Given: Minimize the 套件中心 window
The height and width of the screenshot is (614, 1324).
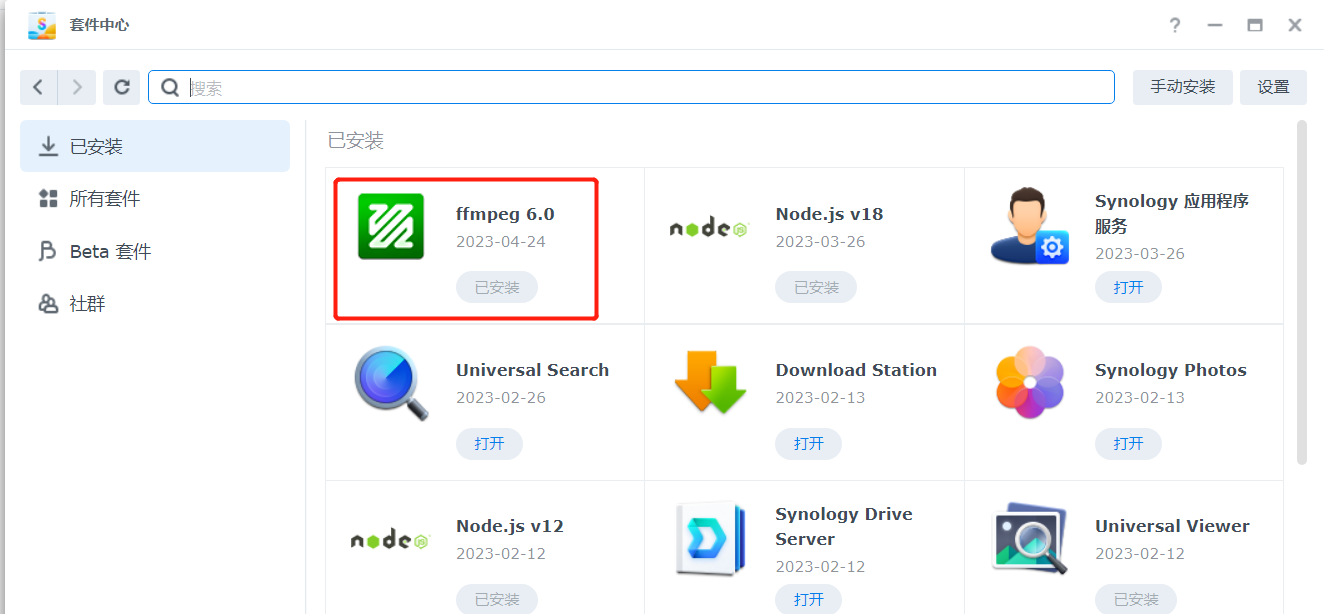Looking at the screenshot, I should click(x=1215, y=25).
